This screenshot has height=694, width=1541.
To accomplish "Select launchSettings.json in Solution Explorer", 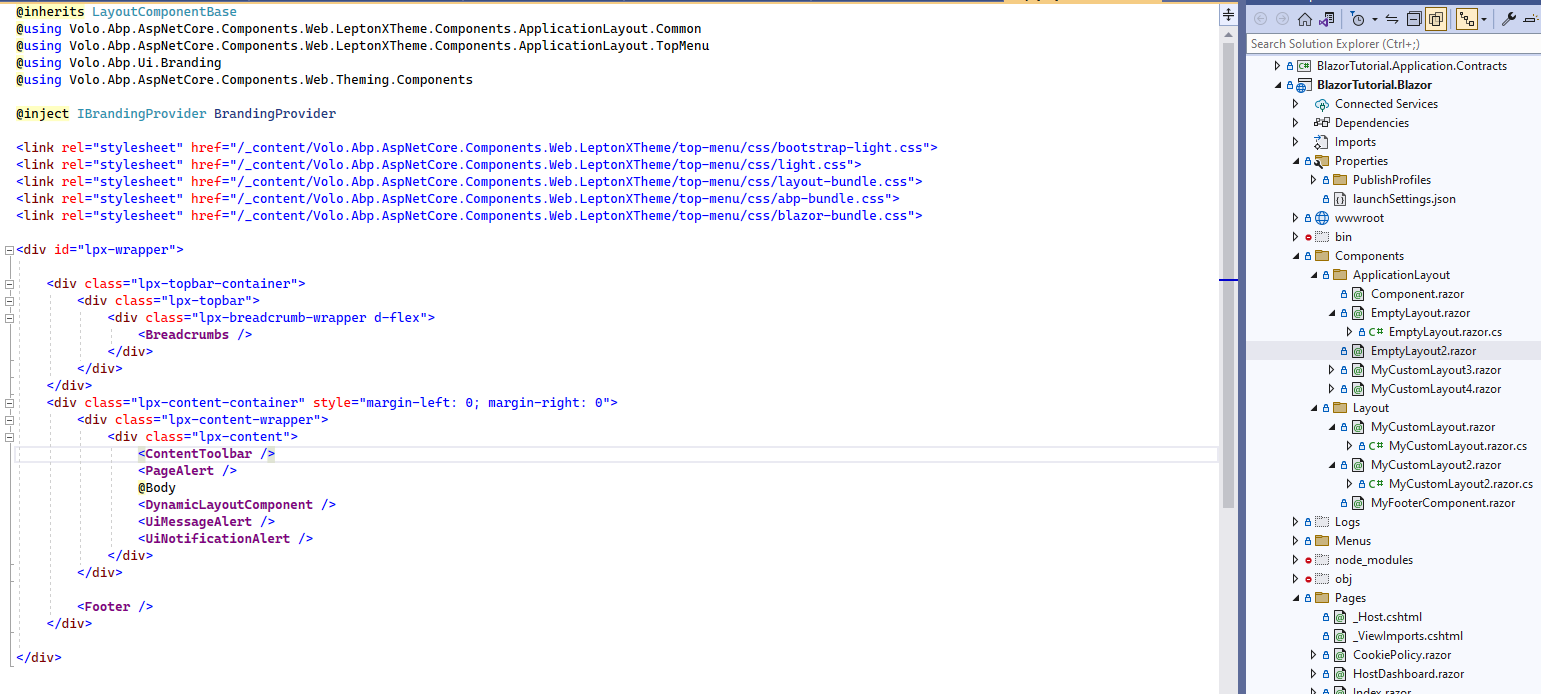I will click(x=1404, y=199).
